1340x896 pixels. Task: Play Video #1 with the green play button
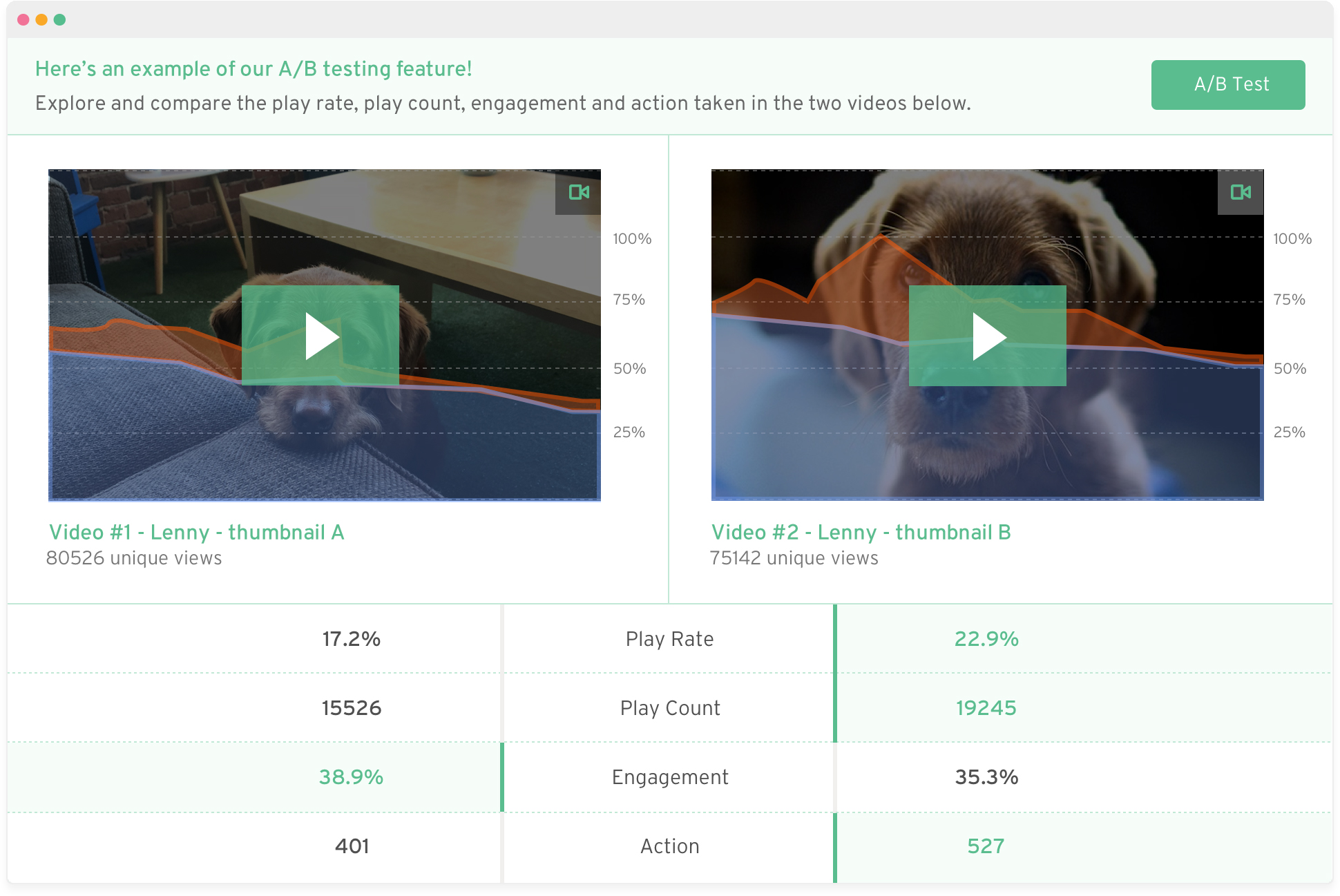tap(320, 335)
